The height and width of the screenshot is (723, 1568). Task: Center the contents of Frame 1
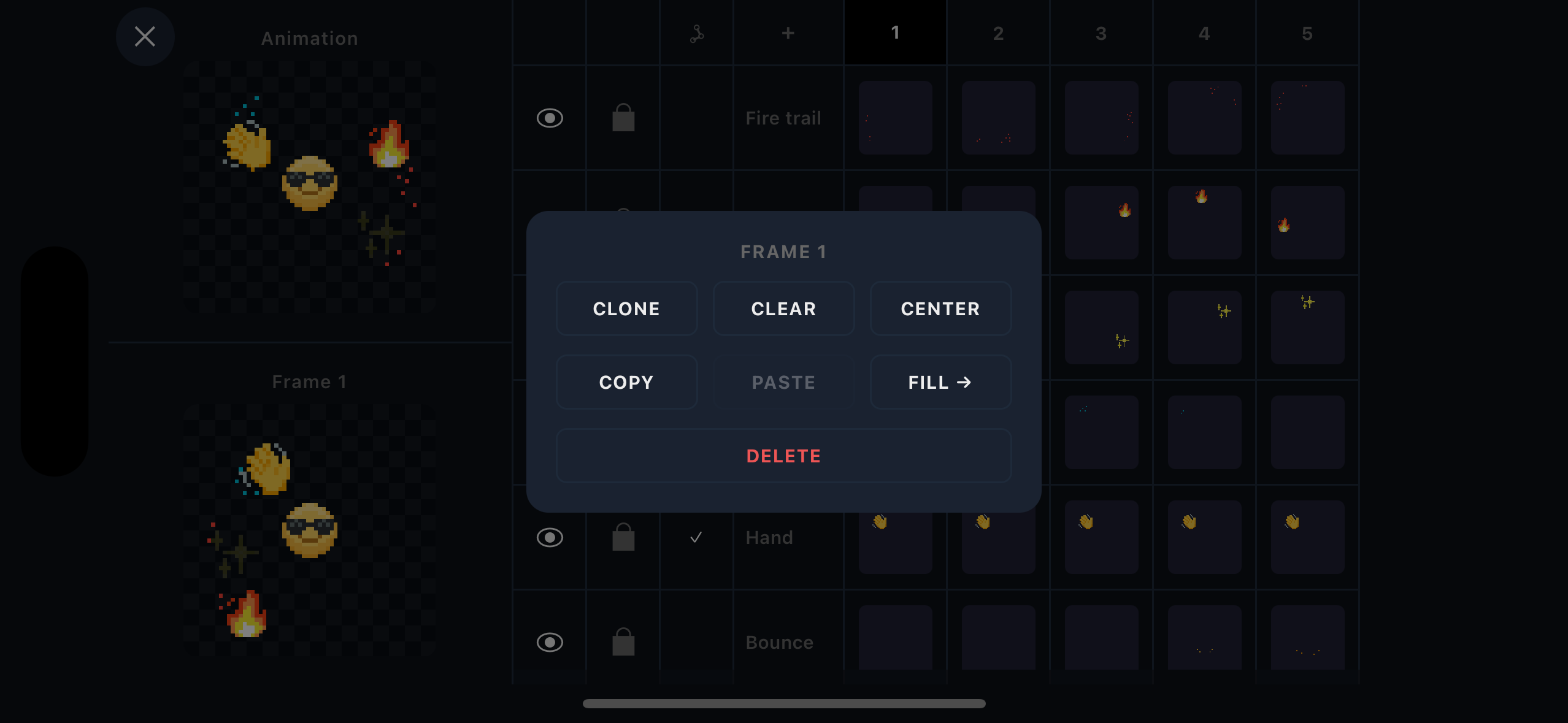[x=940, y=308]
